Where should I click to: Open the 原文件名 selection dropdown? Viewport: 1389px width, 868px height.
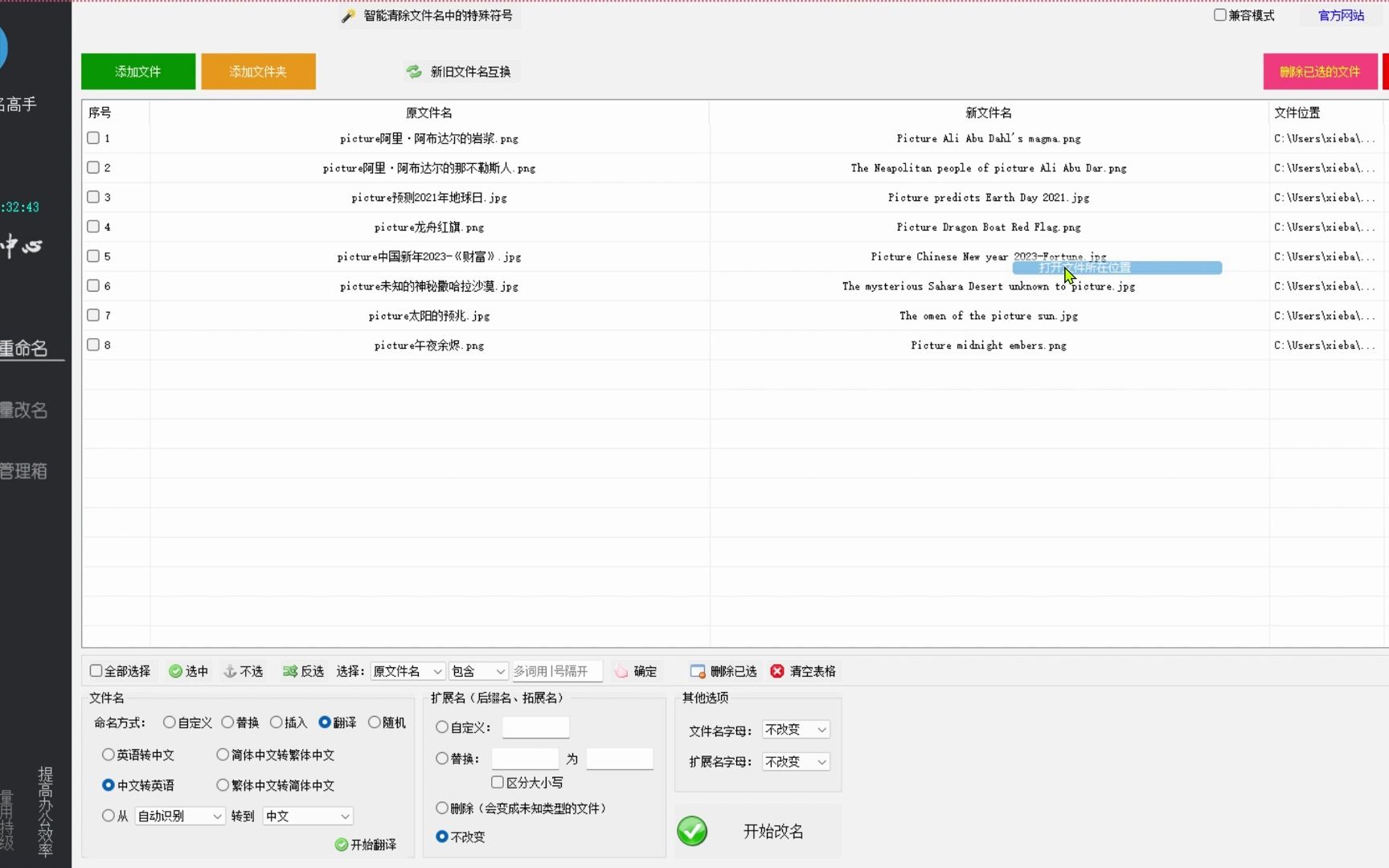[x=408, y=671]
